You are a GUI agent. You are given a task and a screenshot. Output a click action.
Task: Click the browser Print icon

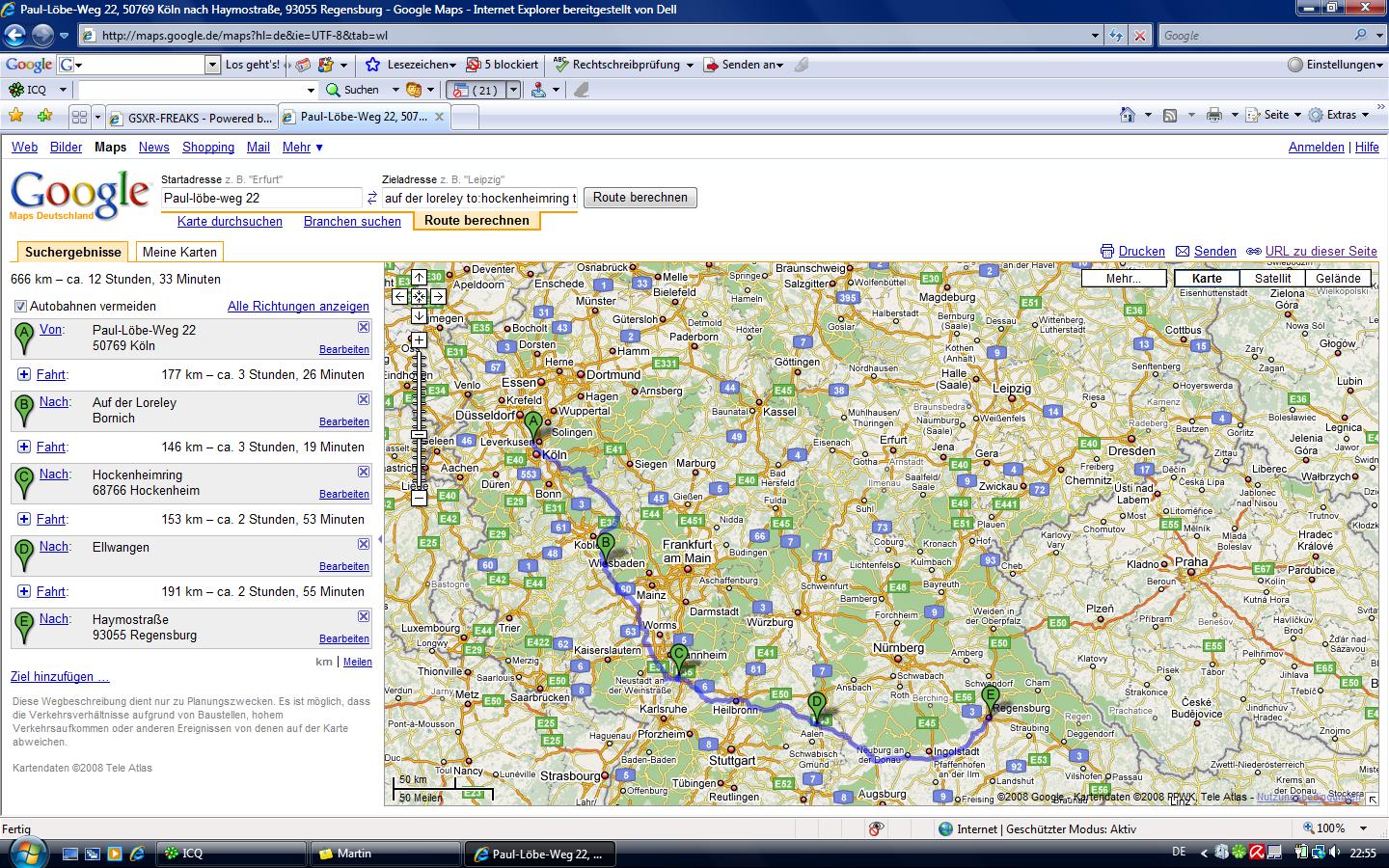pos(1213,115)
